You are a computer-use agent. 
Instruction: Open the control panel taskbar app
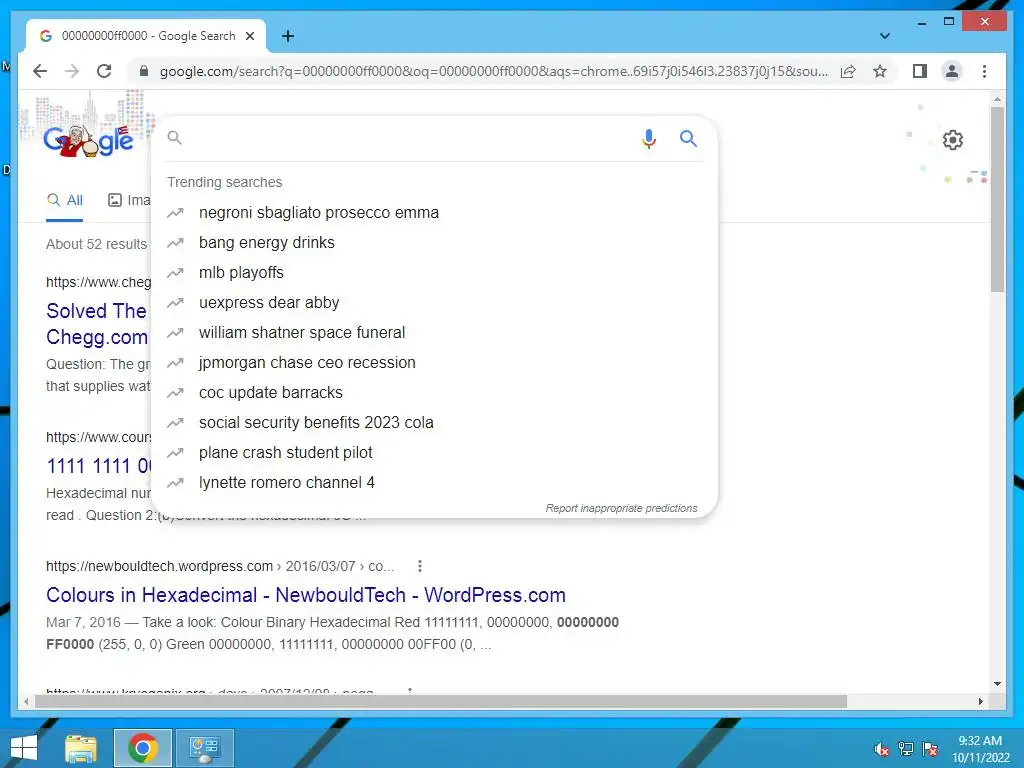(204, 748)
